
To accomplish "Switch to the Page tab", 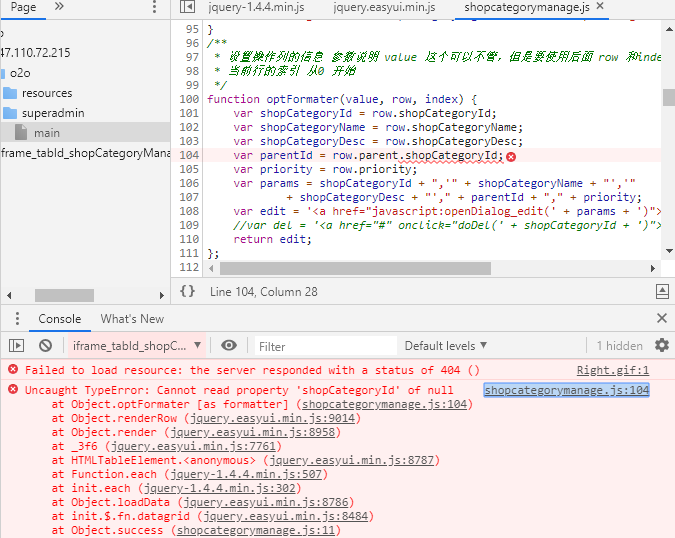I will (23, 7).
